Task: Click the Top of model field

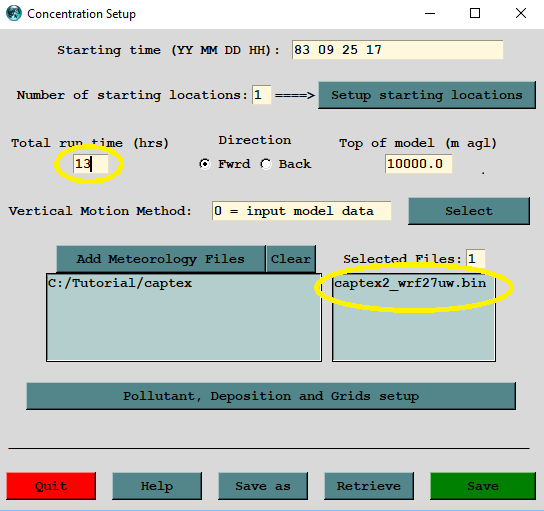Action: [x=418, y=164]
